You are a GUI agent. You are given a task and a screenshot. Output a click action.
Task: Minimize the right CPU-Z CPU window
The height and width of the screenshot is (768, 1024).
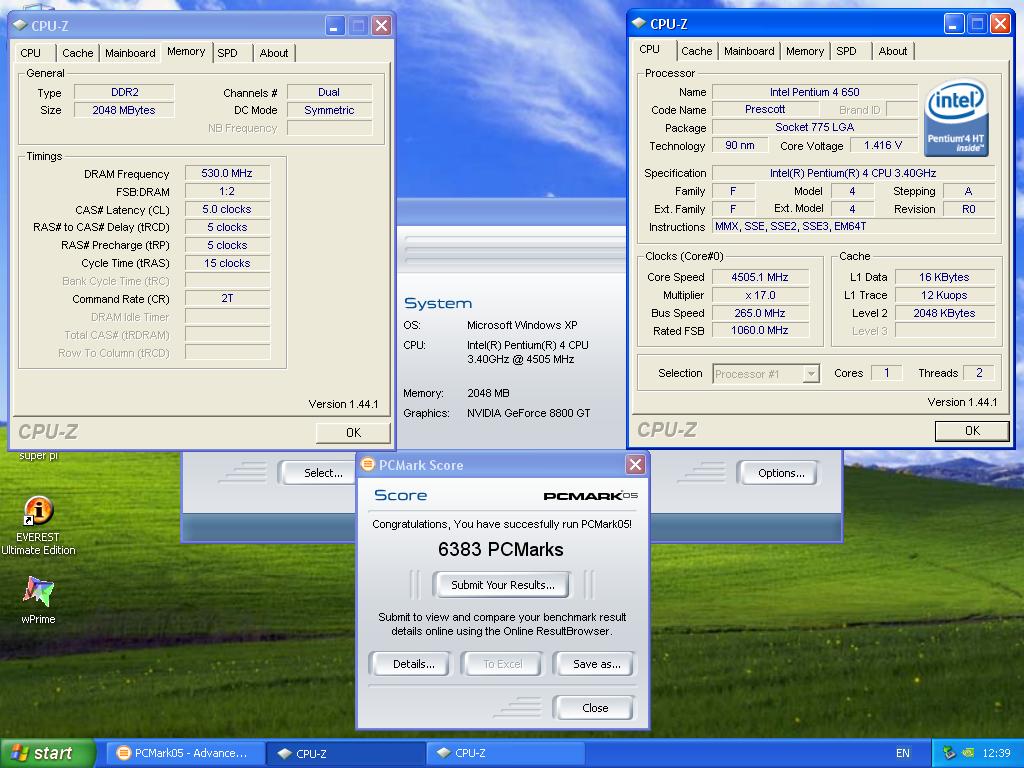[953, 24]
